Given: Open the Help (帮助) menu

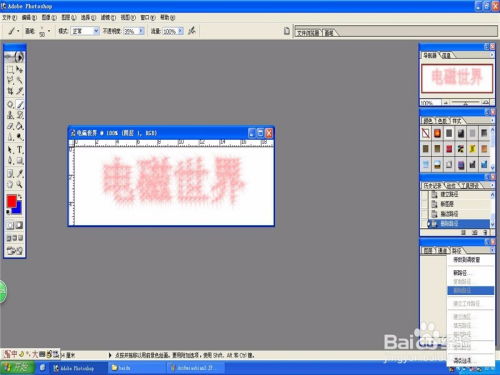Looking at the screenshot, I should [168, 17].
